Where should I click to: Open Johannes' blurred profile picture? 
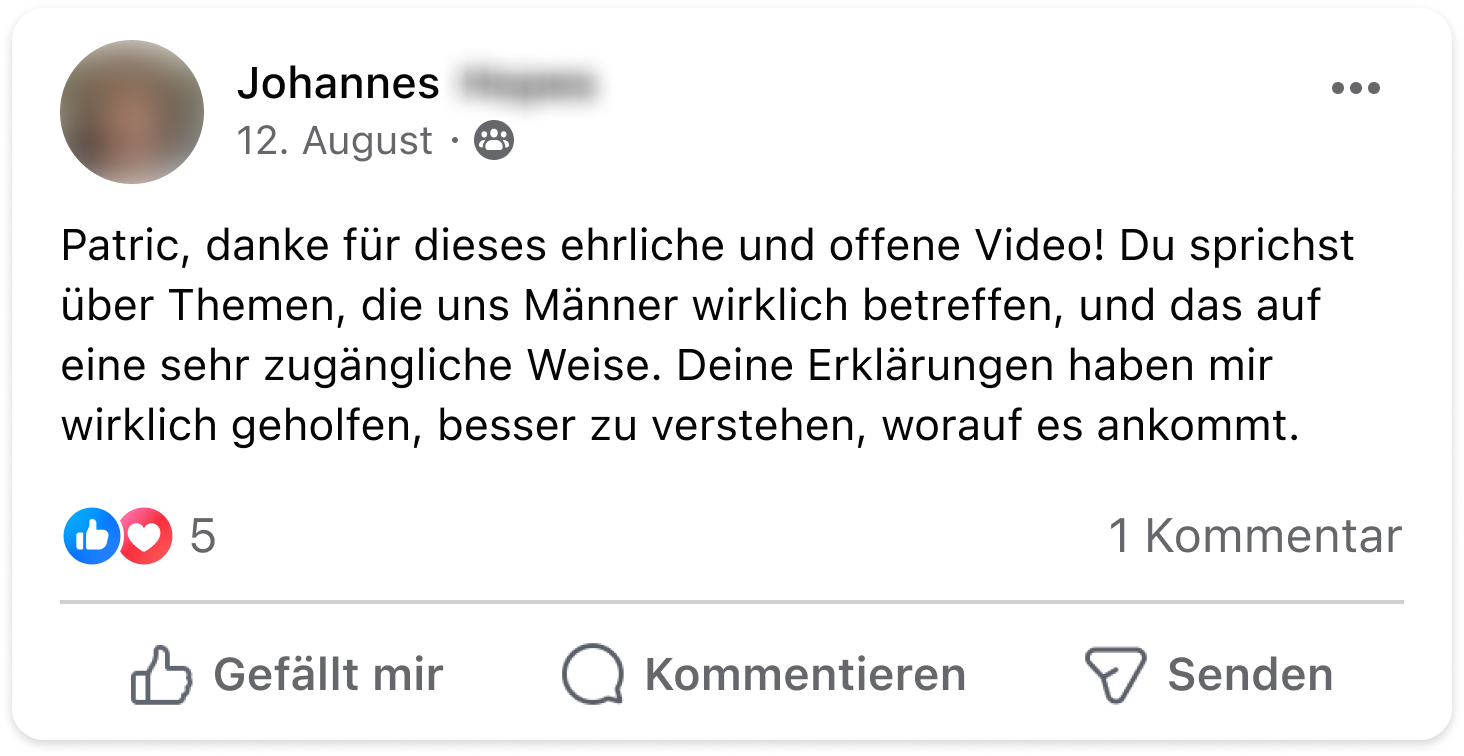[132, 112]
